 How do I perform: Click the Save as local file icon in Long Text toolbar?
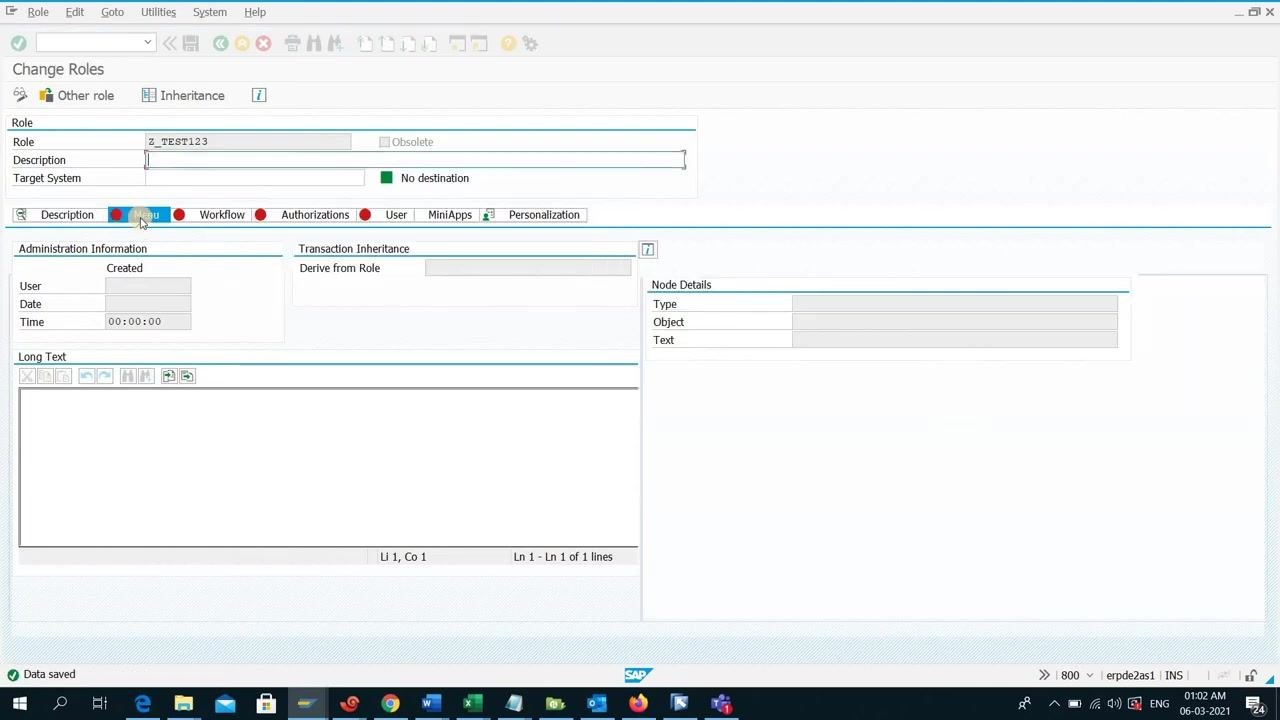pos(187,376)
